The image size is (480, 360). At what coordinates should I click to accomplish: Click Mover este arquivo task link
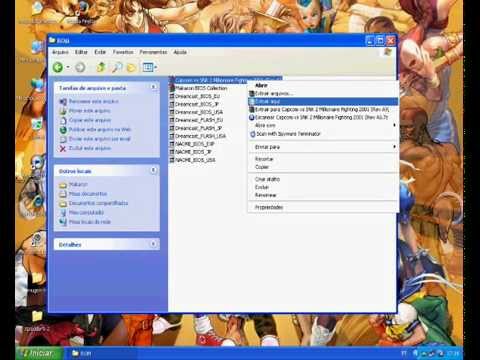(x=90, y=111)
